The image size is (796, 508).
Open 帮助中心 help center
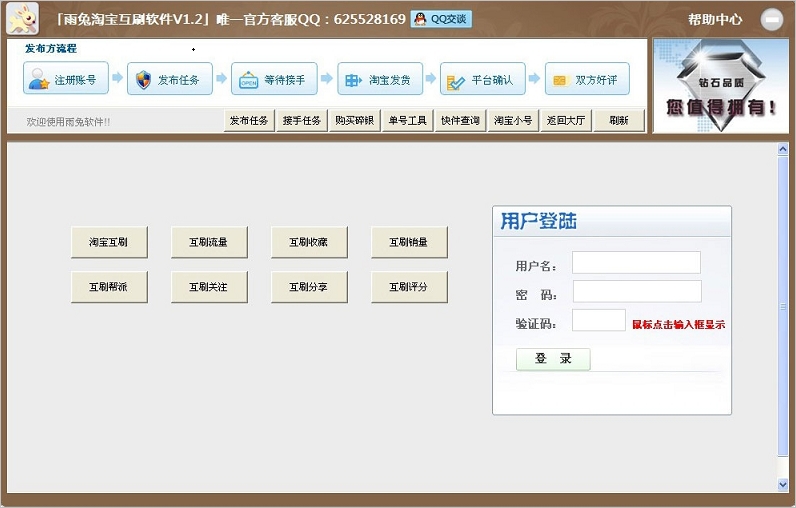(715, 19)
